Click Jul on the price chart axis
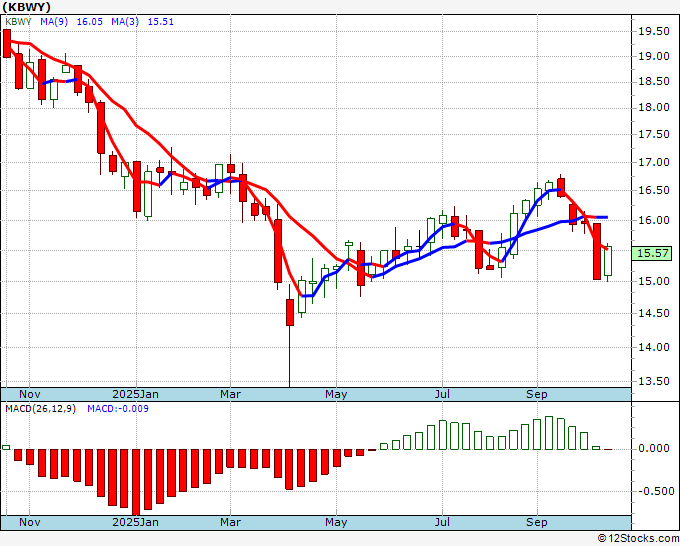 click(x=442, y=394)
